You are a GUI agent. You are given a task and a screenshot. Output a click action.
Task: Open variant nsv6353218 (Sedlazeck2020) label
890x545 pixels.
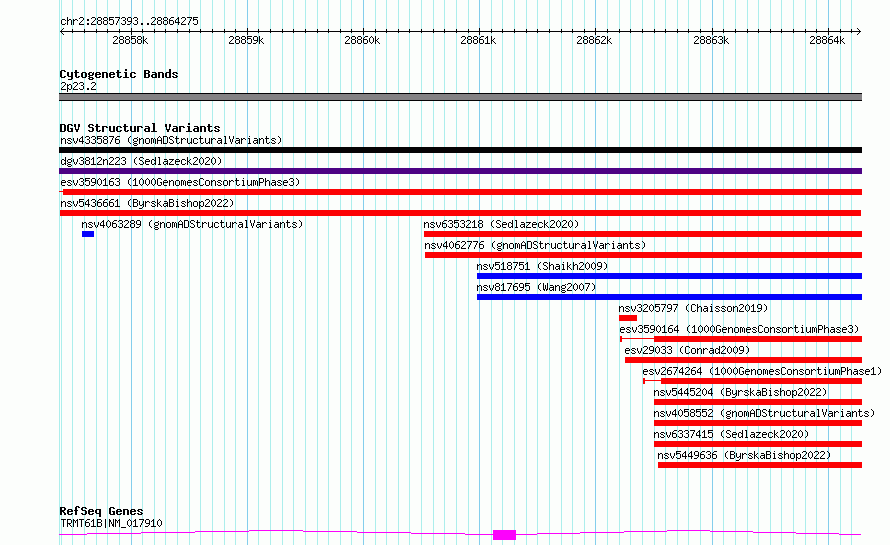click(501, 224)
